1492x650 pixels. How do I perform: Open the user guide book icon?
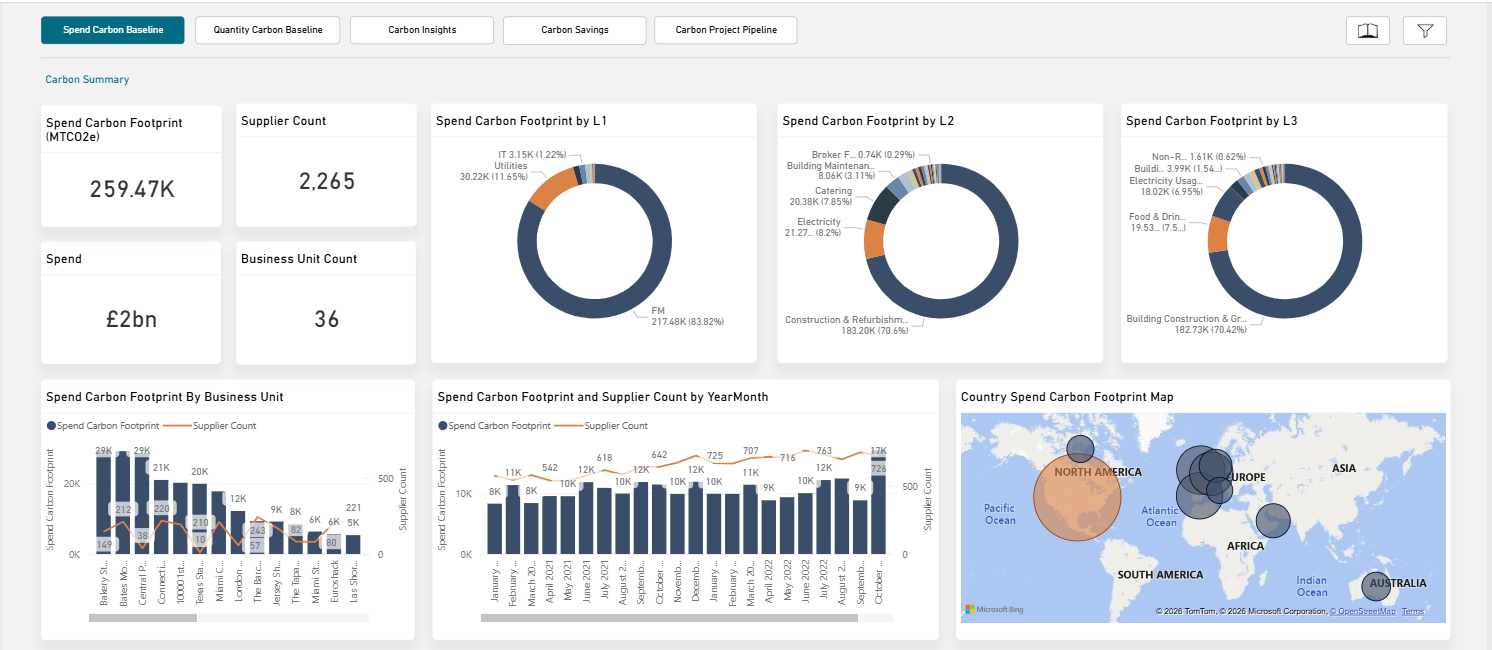tap(1367, 31)
